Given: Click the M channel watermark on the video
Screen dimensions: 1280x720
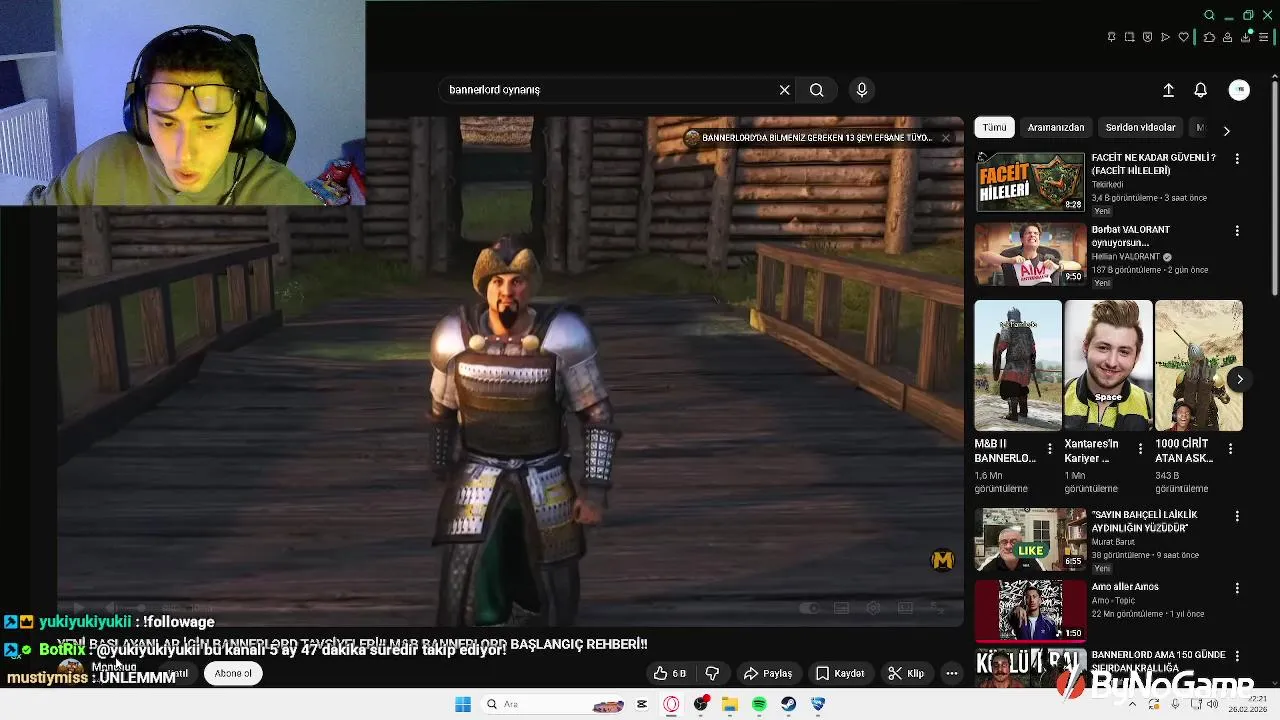Looking at the screenshot, I should [942, 560].
